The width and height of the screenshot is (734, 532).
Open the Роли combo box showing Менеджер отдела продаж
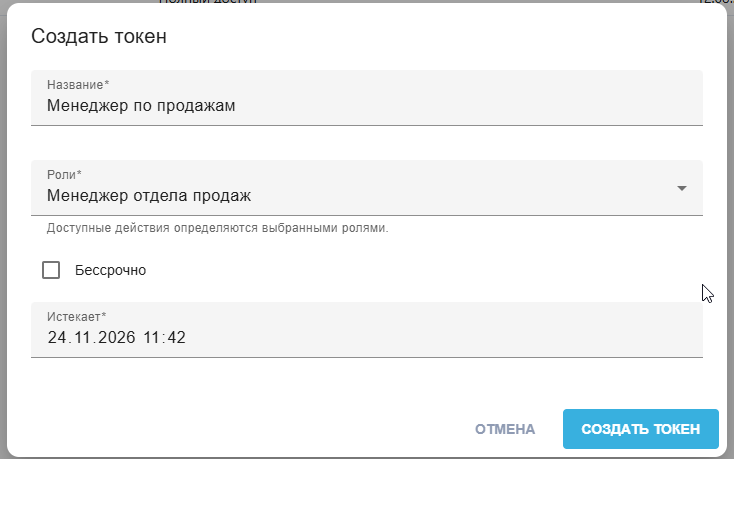367,188
